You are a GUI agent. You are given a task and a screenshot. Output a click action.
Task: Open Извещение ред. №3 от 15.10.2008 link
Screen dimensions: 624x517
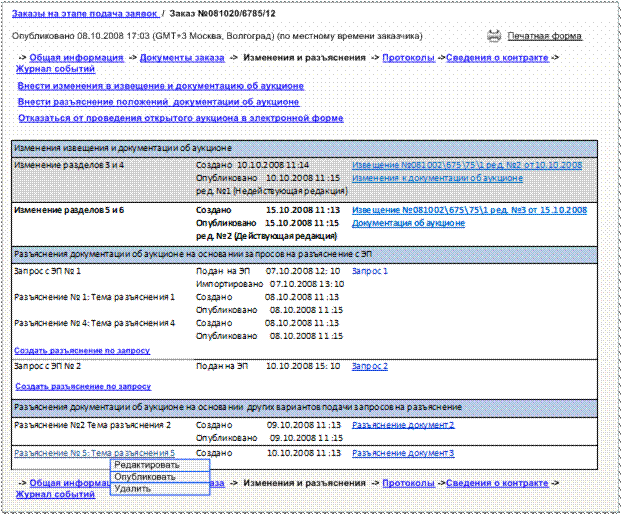(469, 210)
